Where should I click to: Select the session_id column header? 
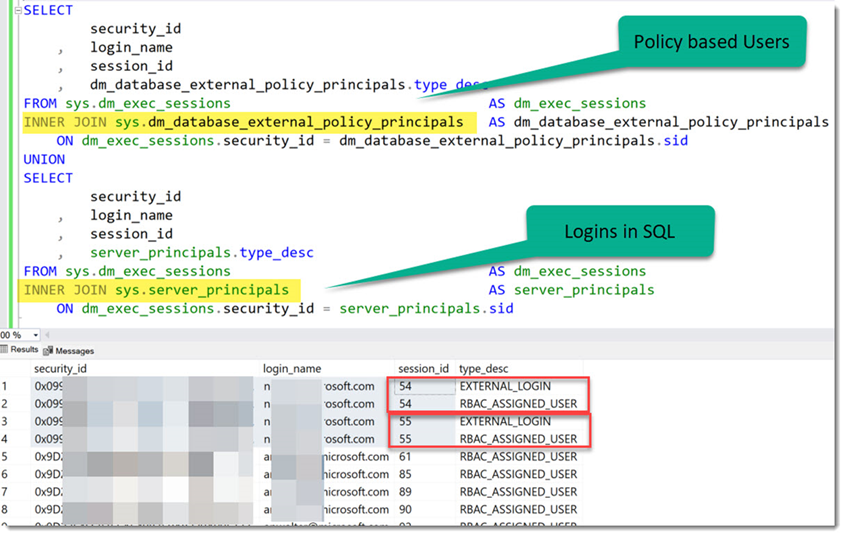(423, 368)
